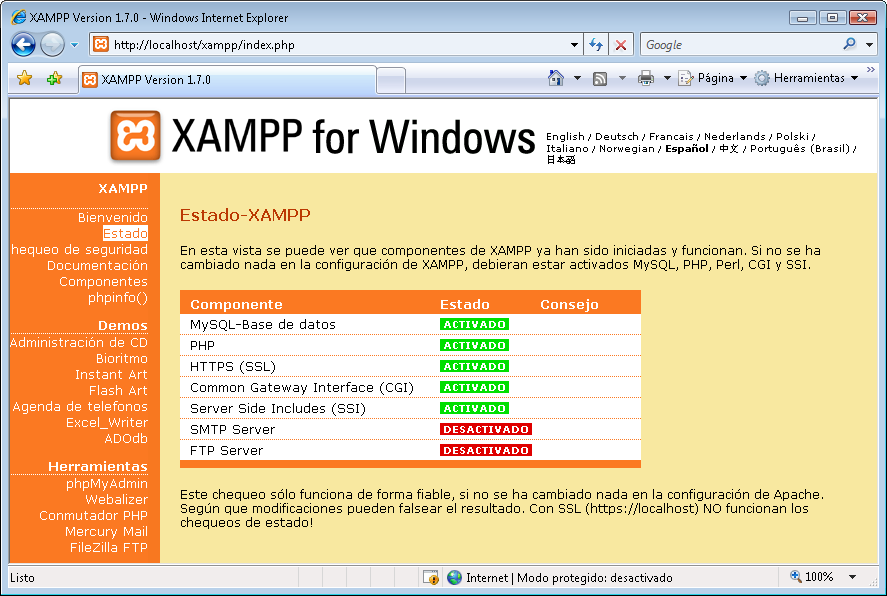Open Documentación in sidebar
This screenshot has width=887, height=596.
tap(97, 265)
